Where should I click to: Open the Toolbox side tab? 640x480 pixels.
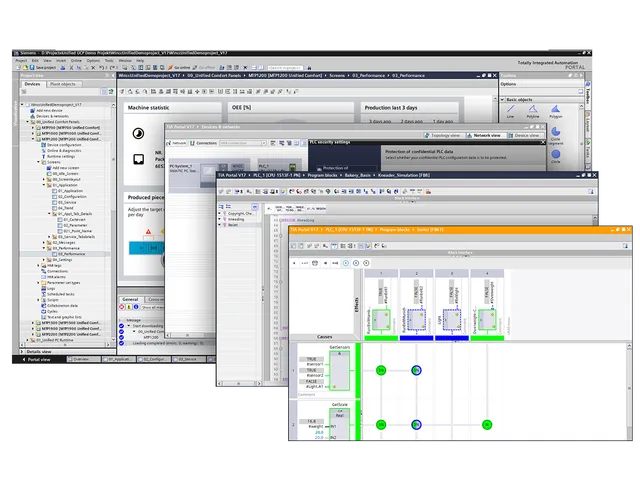(588, 95)
